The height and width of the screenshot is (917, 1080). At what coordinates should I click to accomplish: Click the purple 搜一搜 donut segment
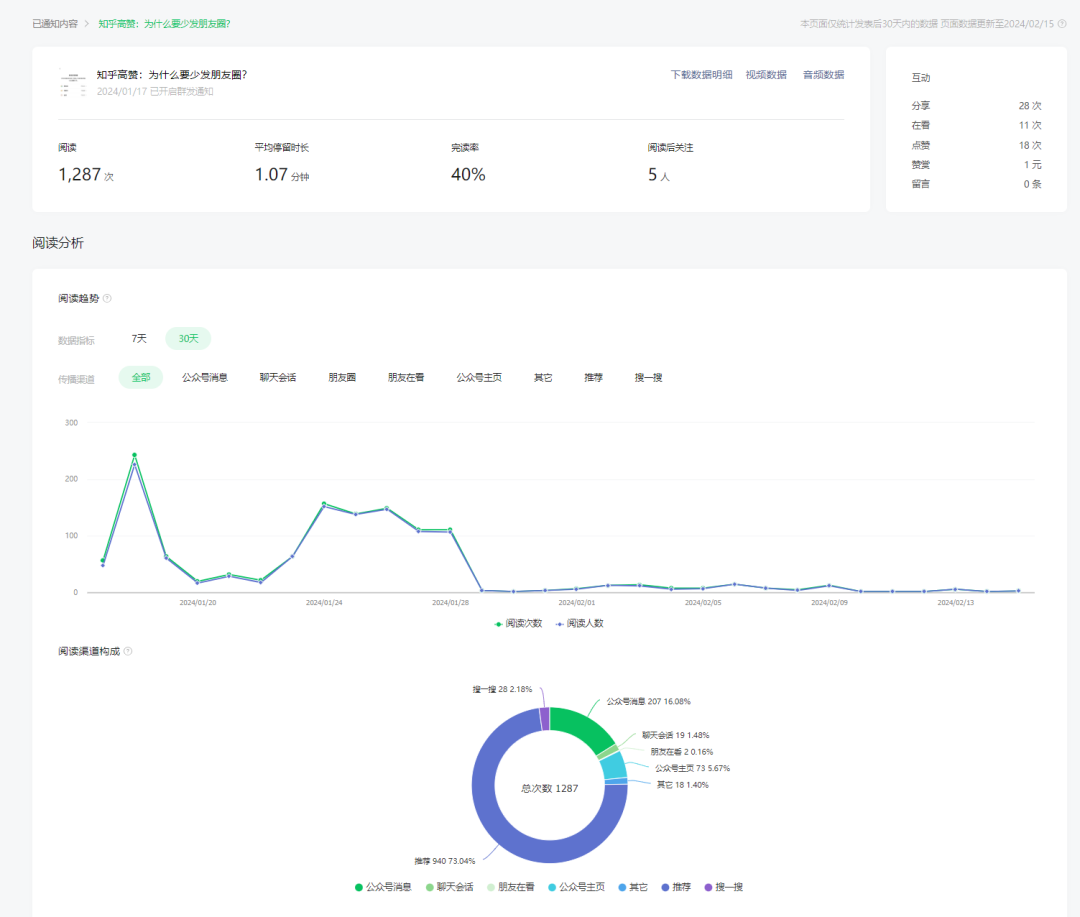[x=545, y=719]
